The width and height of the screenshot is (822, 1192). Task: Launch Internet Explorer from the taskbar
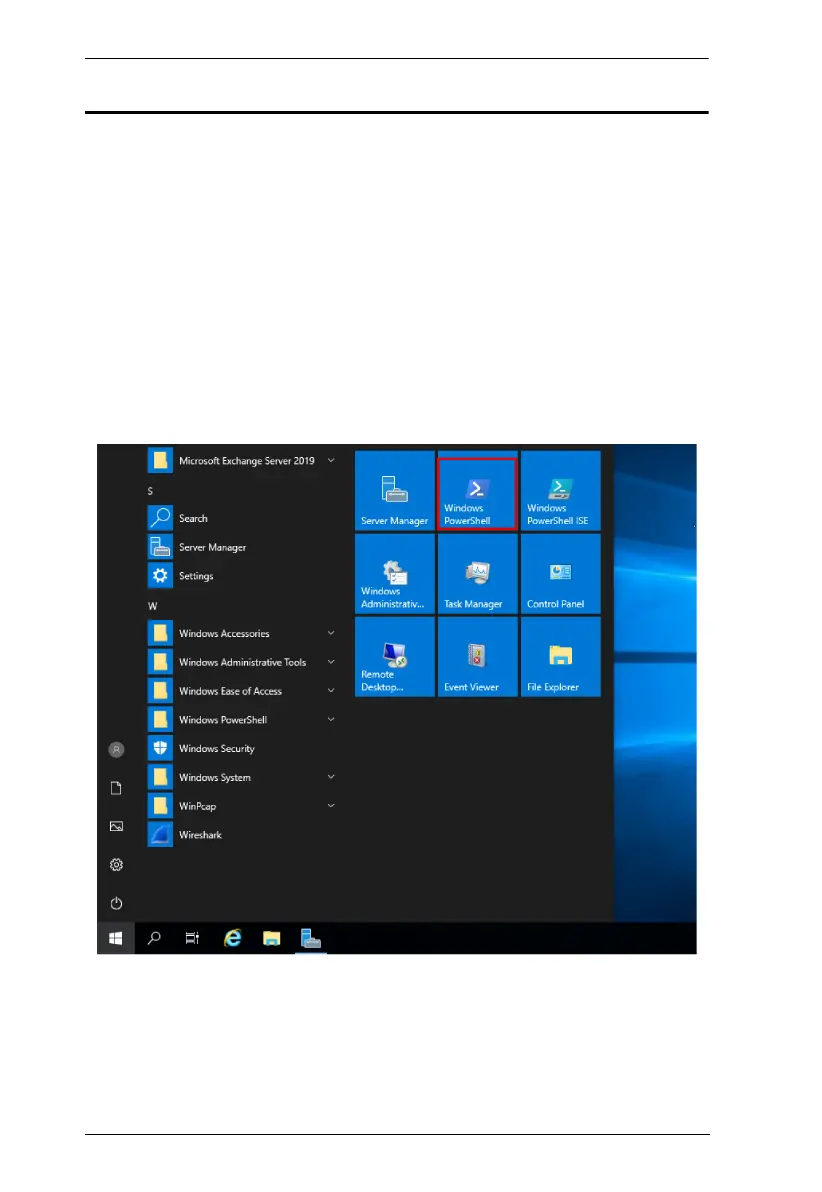233,938
